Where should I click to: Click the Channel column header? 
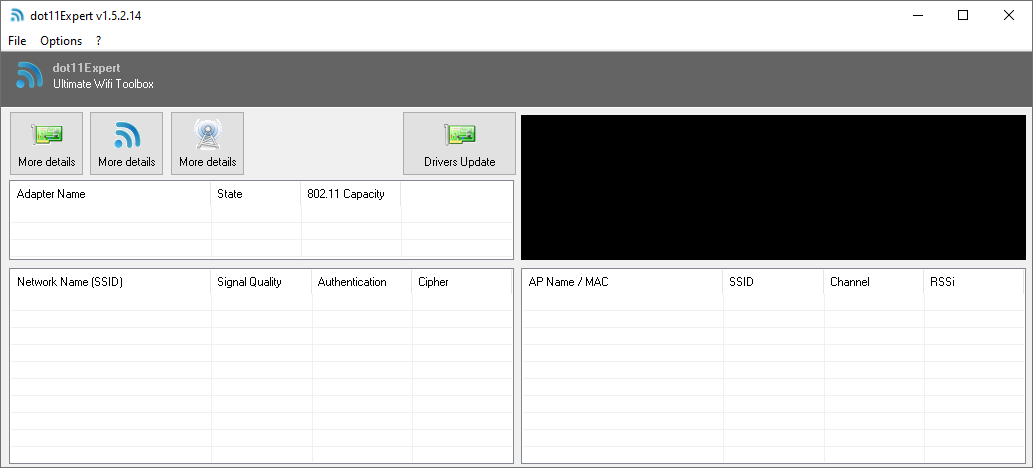(x=874, y=282)
